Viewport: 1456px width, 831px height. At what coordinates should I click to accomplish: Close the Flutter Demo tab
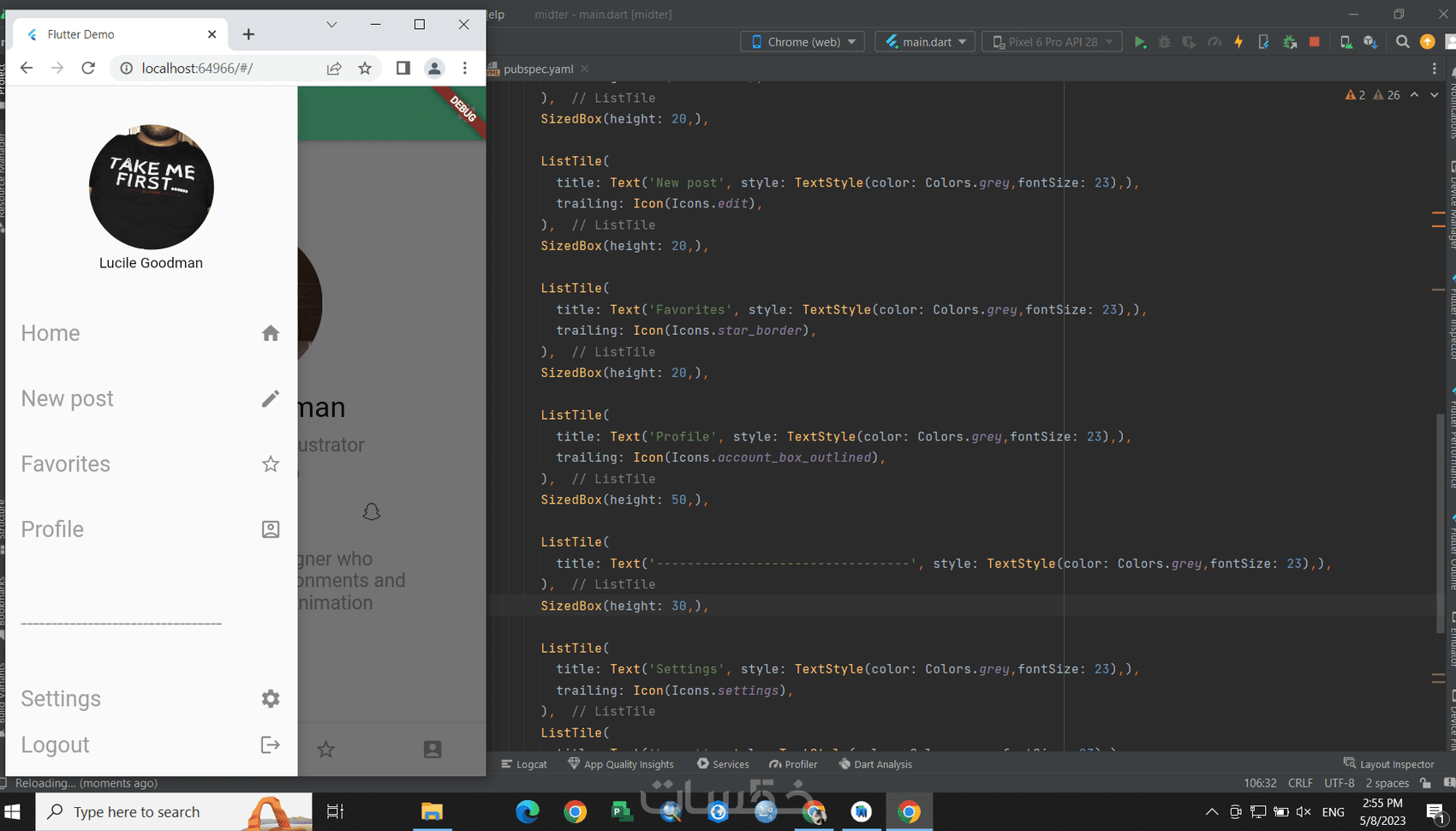click(212, 34)
